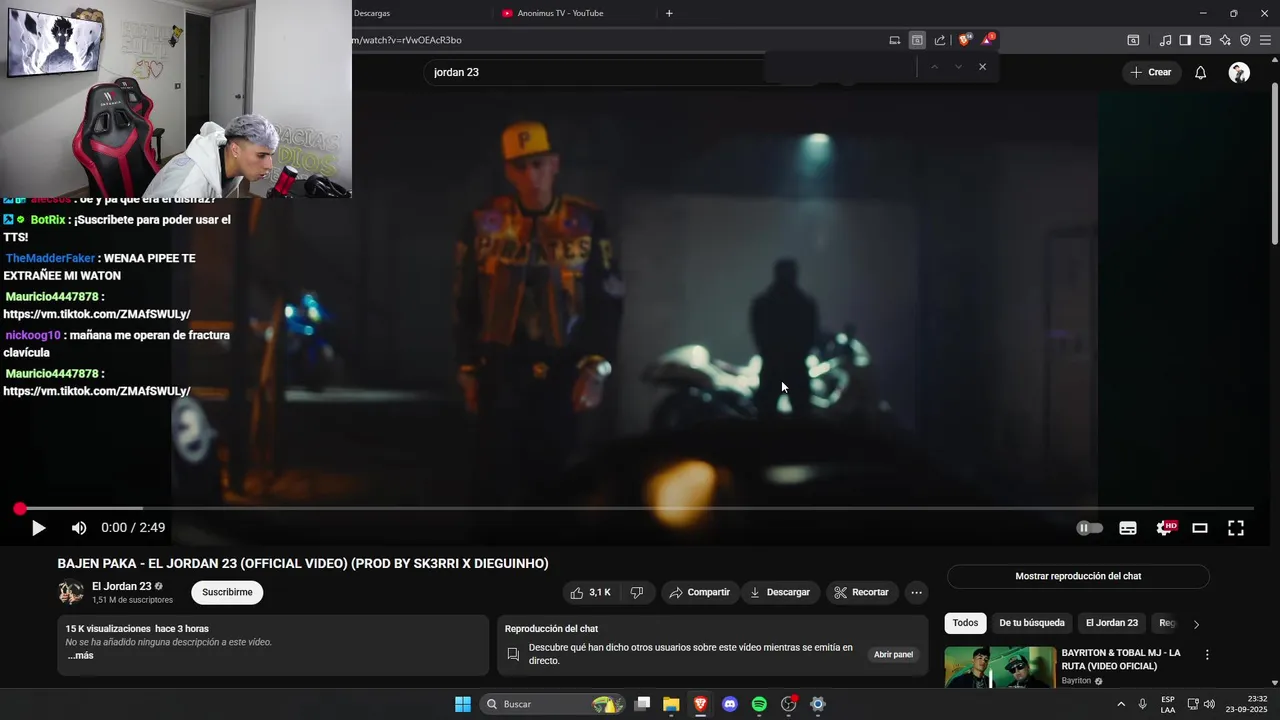Open more actions three-dot menu
The image size is (1280, 720).
(916, 592)
